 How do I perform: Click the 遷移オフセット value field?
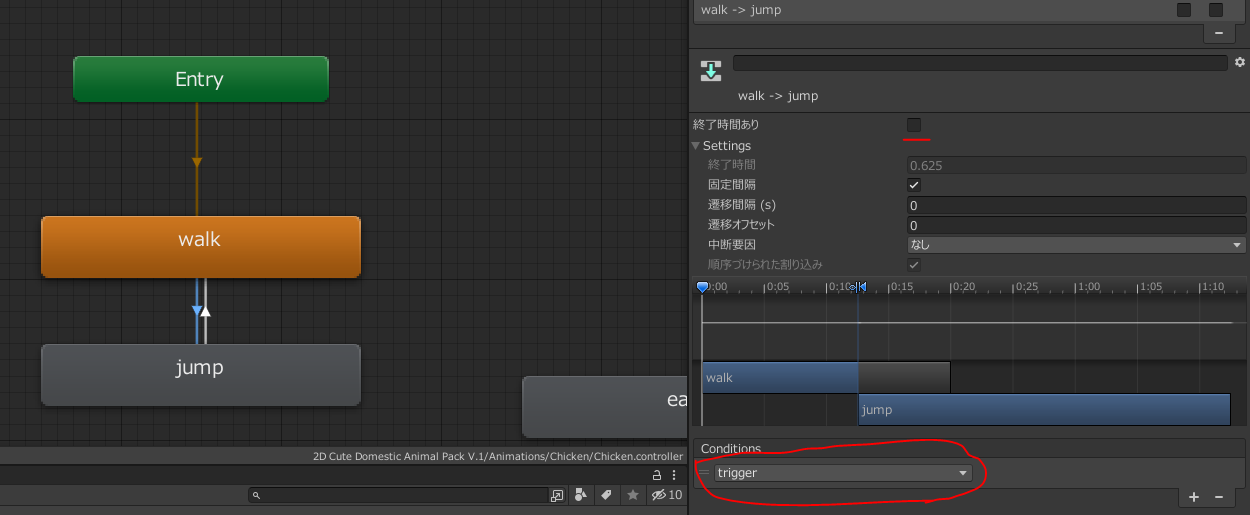coord(1076,225)
